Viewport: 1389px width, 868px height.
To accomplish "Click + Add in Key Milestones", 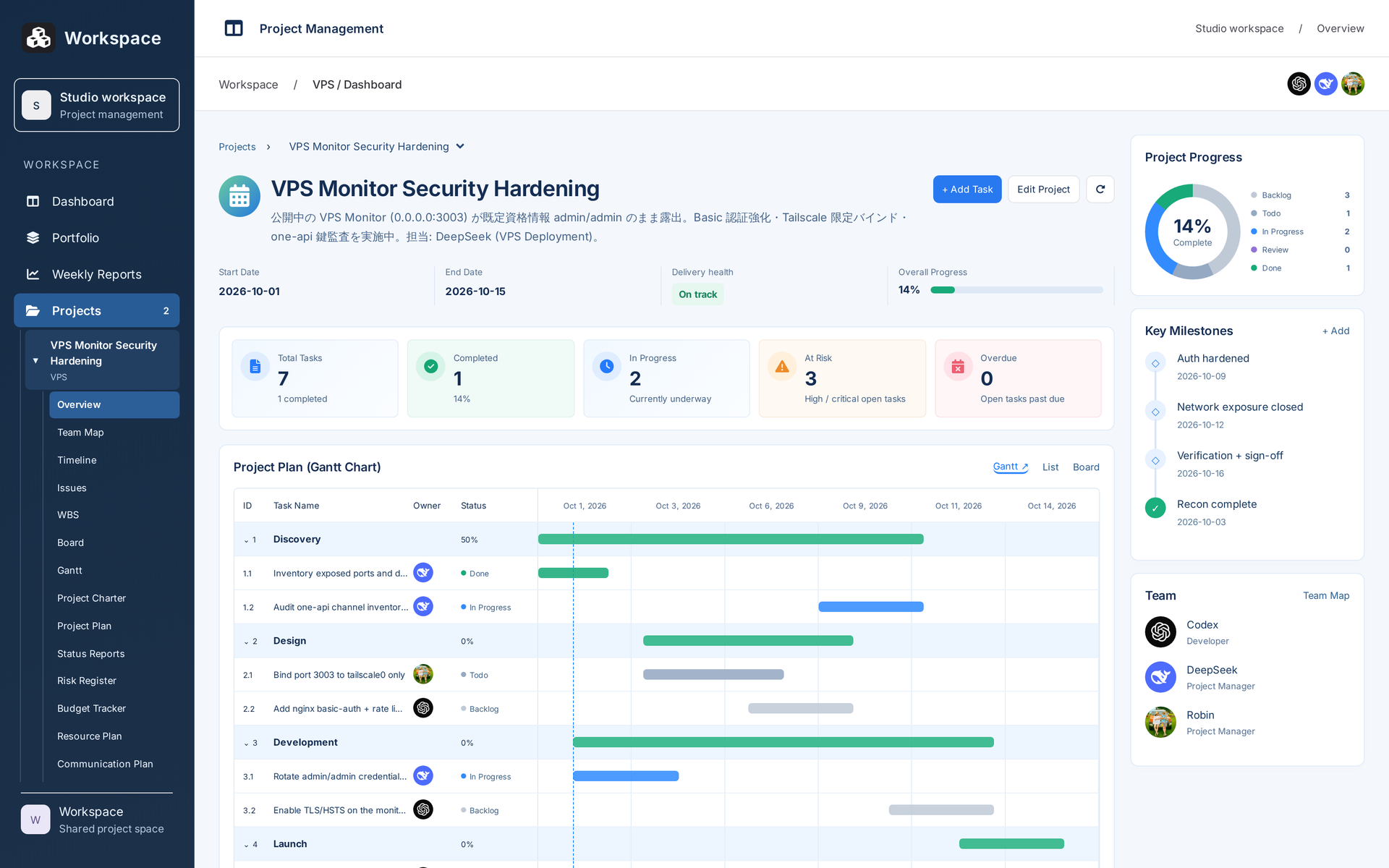I will tap(1335, 331).
